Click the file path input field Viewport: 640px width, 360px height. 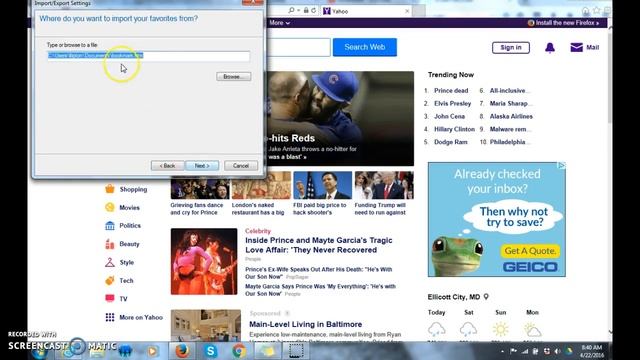149,56
